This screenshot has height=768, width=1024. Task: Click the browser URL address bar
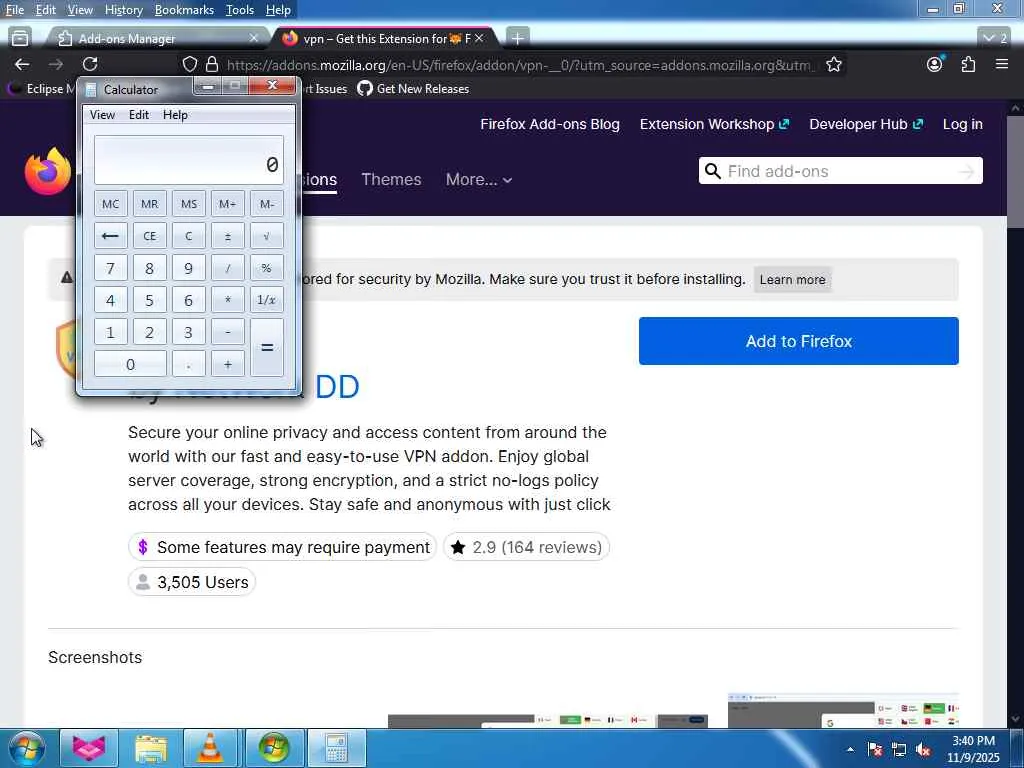(519, 65)
